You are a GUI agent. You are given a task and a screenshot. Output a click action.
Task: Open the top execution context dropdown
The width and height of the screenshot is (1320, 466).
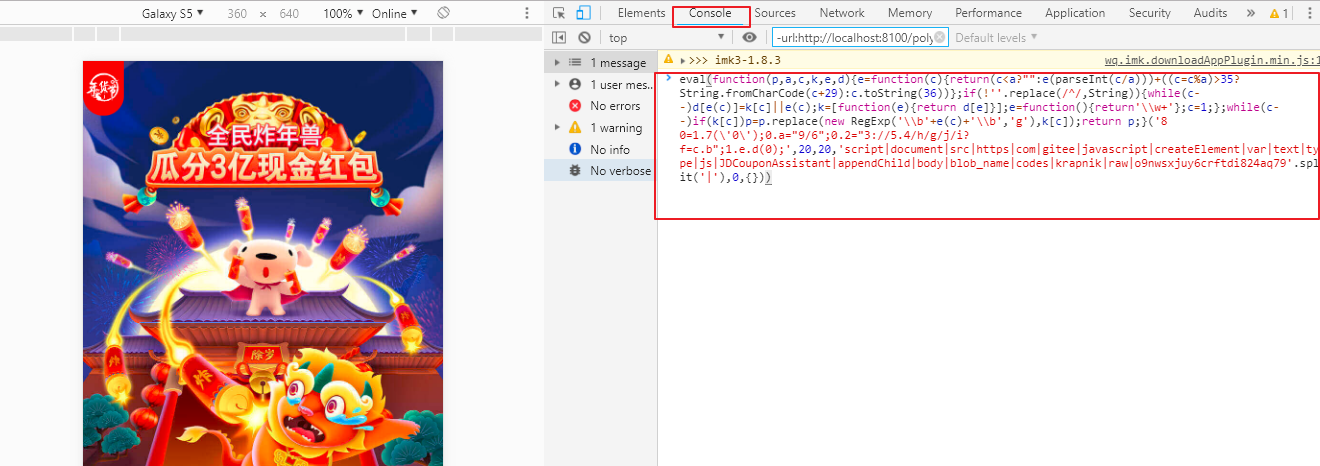point(665,38)
